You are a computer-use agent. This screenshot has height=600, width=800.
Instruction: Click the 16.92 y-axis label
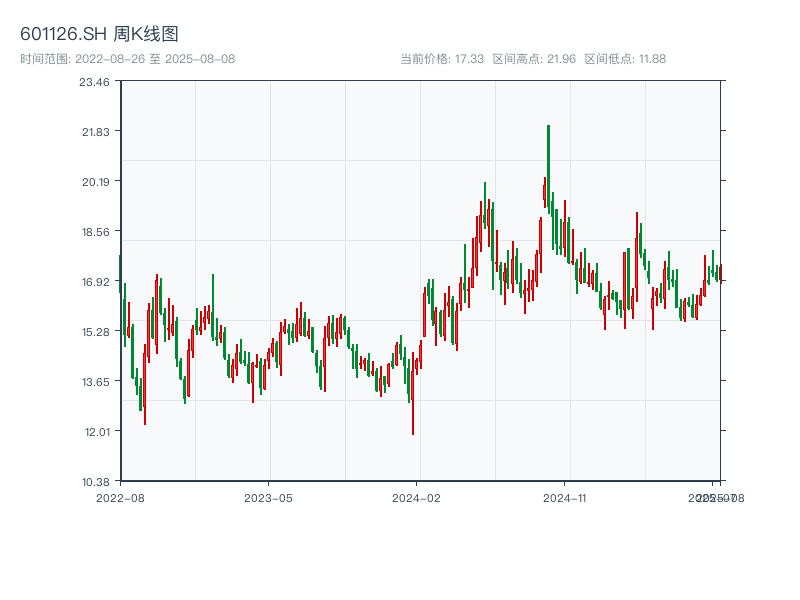[94, 282]
